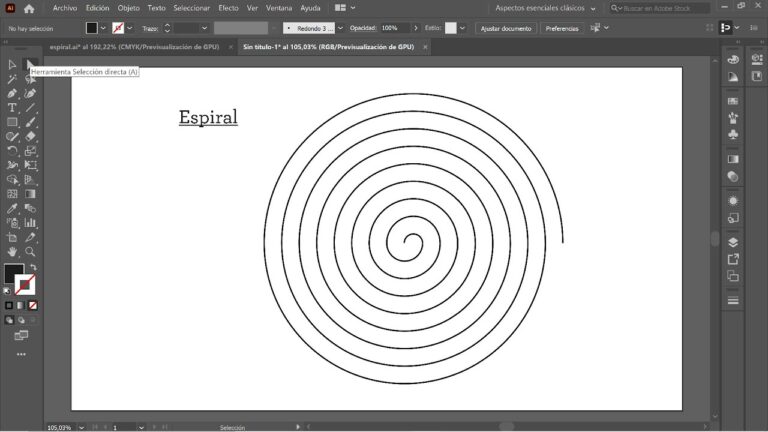Switch to the espiral.ai document tab
This screenshot has width=768, height=432.
134,47
